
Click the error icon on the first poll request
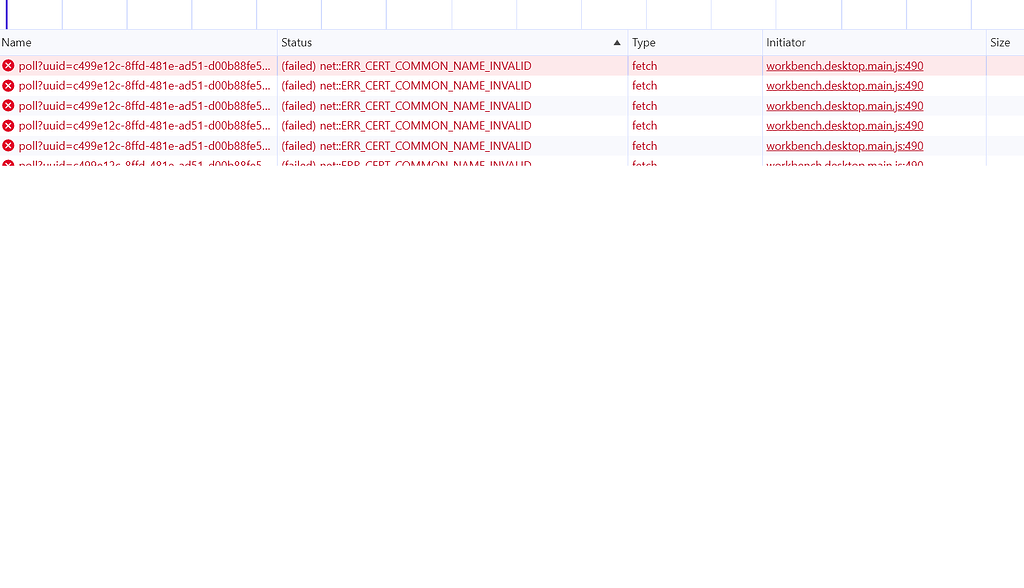8,65
